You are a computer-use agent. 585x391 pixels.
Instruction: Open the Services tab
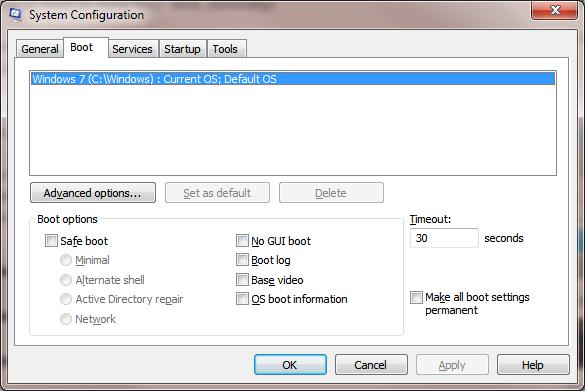click(x=132, y=49)
